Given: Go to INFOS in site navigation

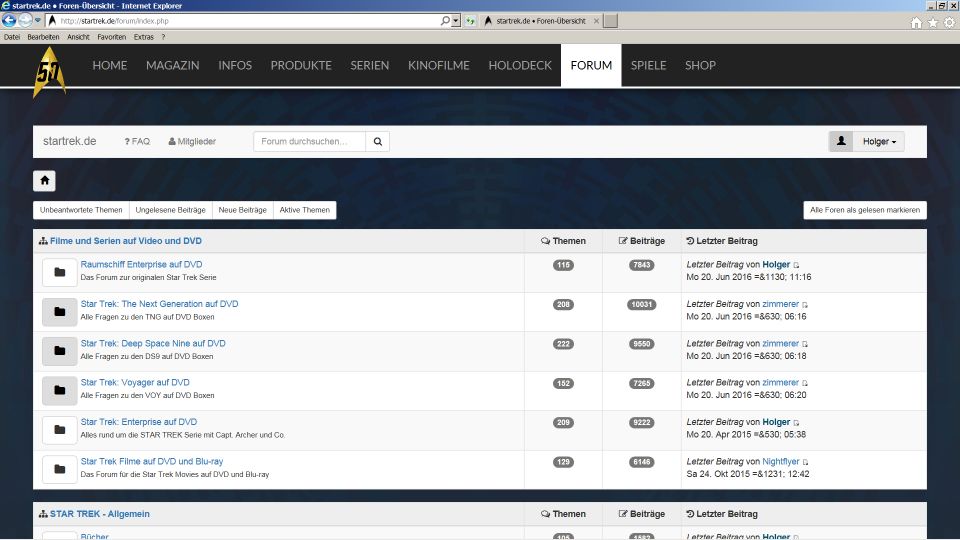Looking at the screenshot, I should 235,66.
